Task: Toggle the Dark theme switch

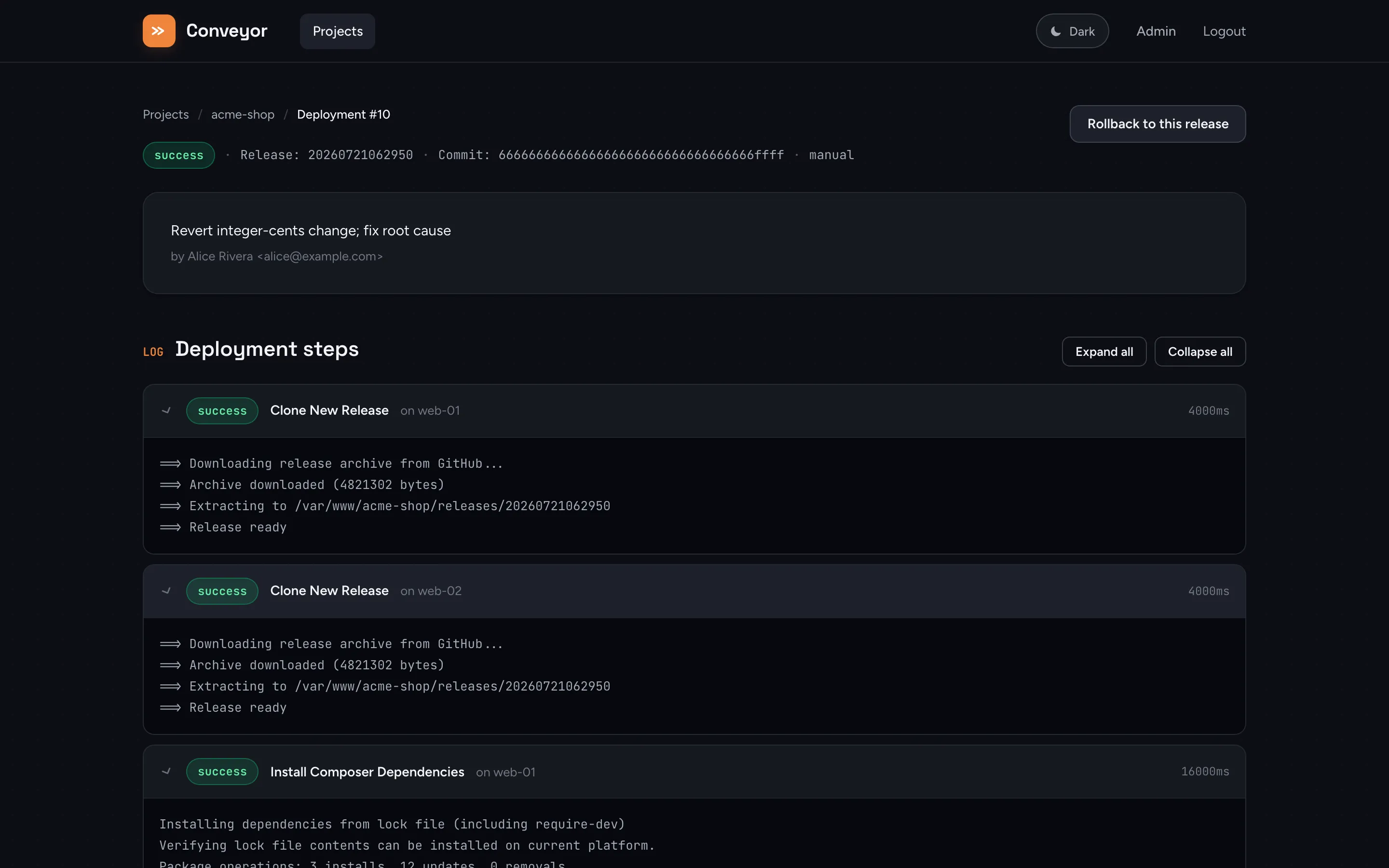Action: [x=1072, y=31]
